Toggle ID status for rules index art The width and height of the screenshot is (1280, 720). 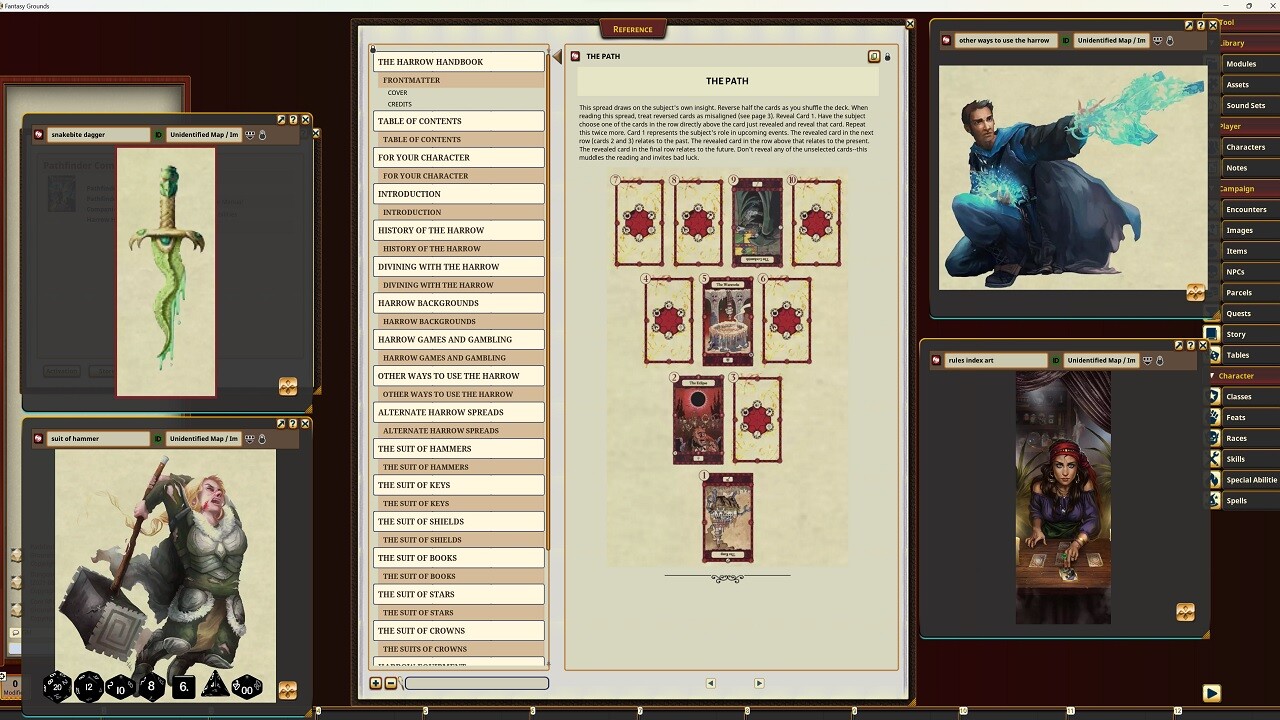1056,360
